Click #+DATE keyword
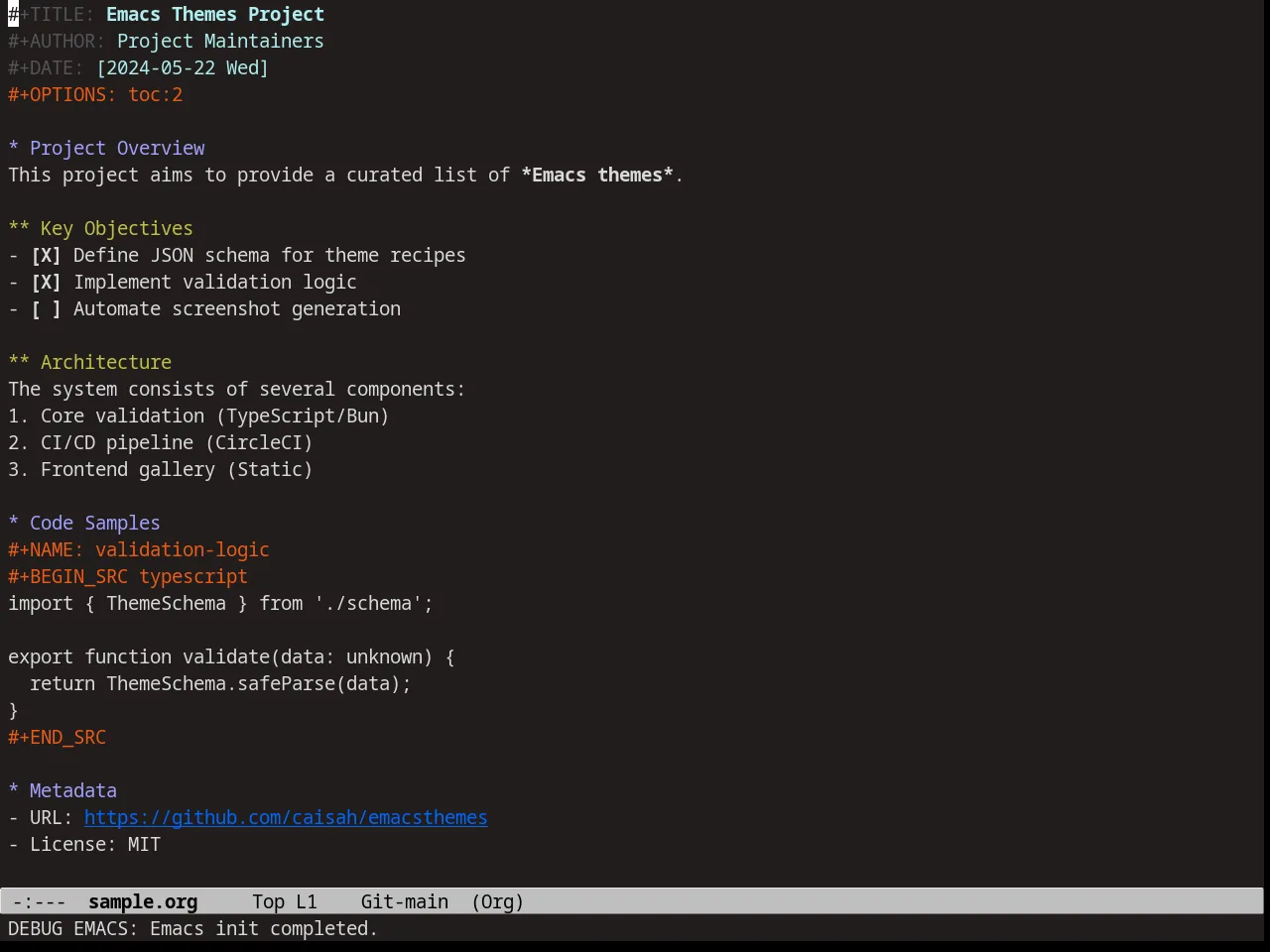The width and height of the screenshot is (1270, 952). click(46, 68)
